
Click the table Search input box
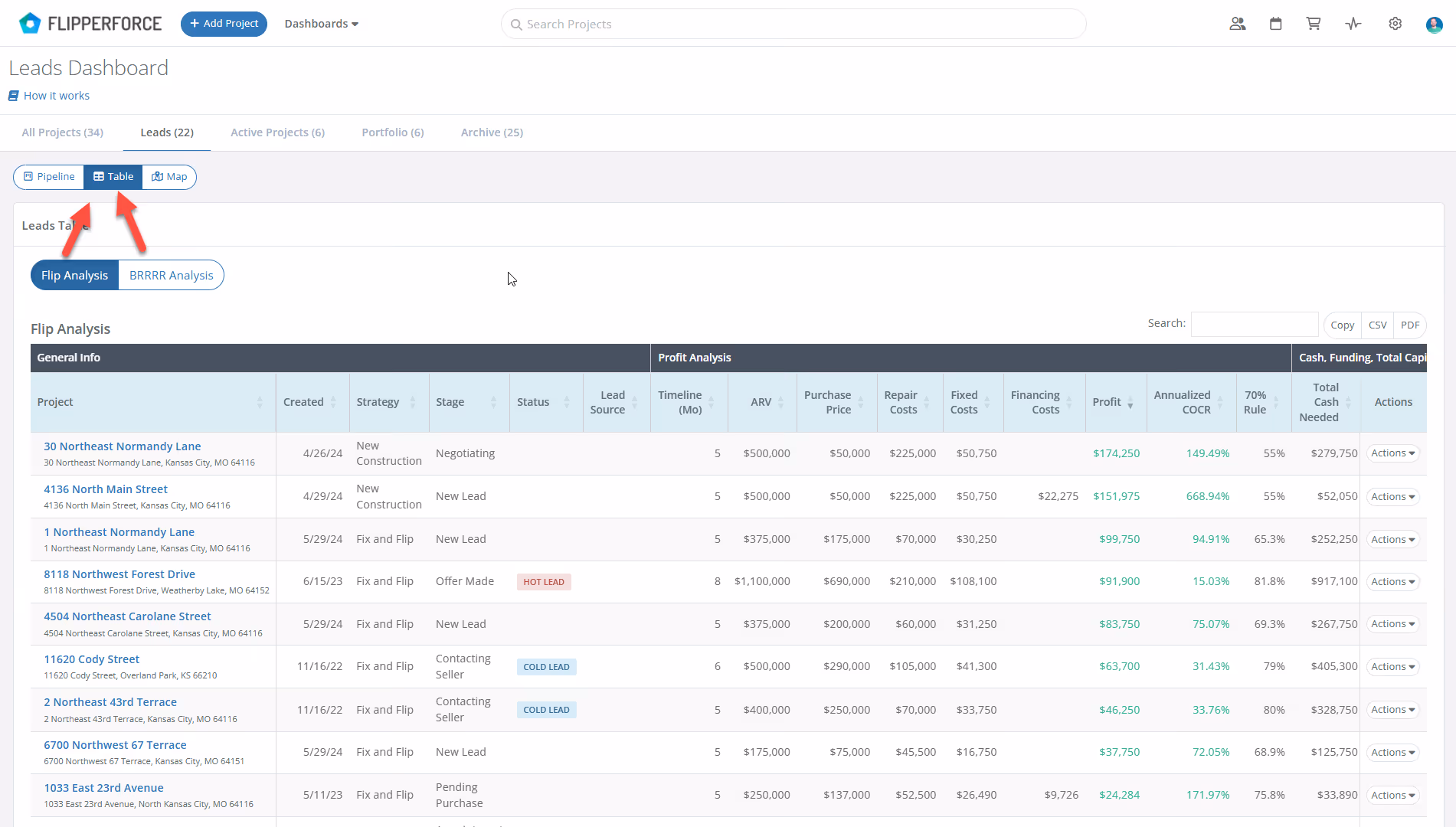pos(1255,325)
